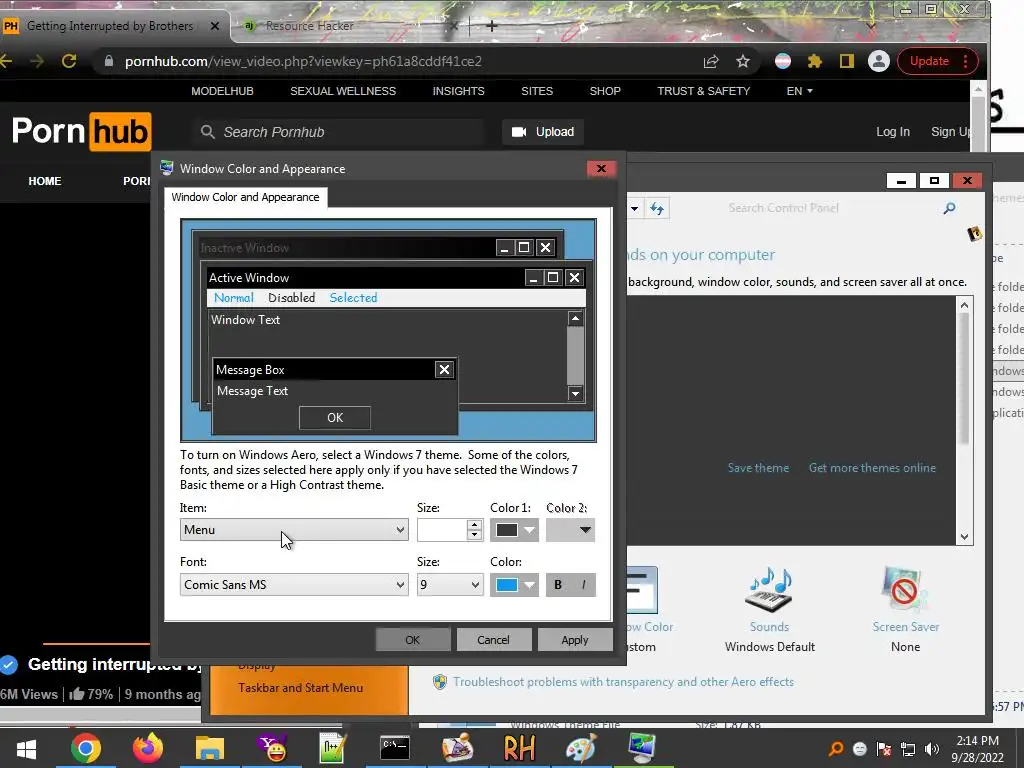The width and height of the screenshot is (1024, 768).
Task: Click the Chrome address bar URL
Action: 303,61
